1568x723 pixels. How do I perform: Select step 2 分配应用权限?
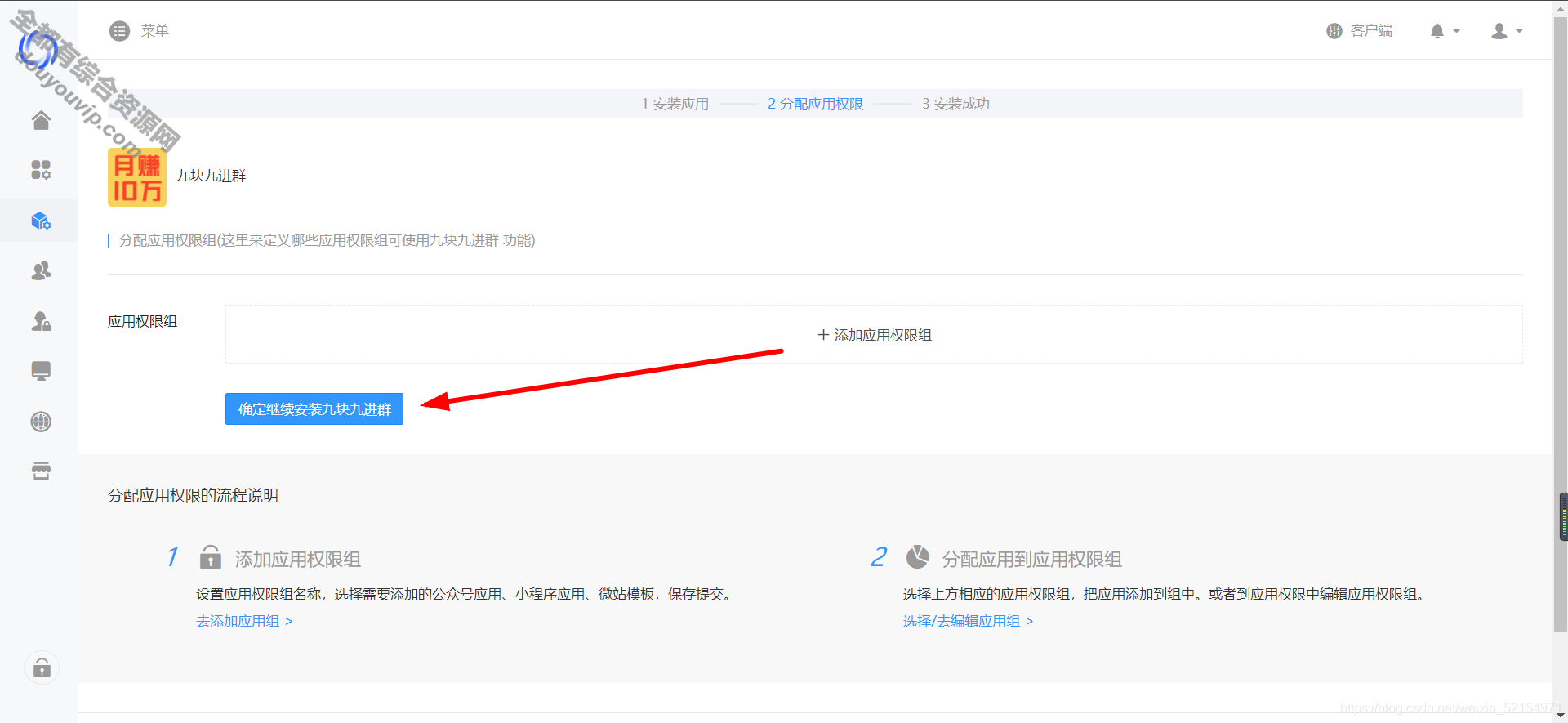click(815, 104)
